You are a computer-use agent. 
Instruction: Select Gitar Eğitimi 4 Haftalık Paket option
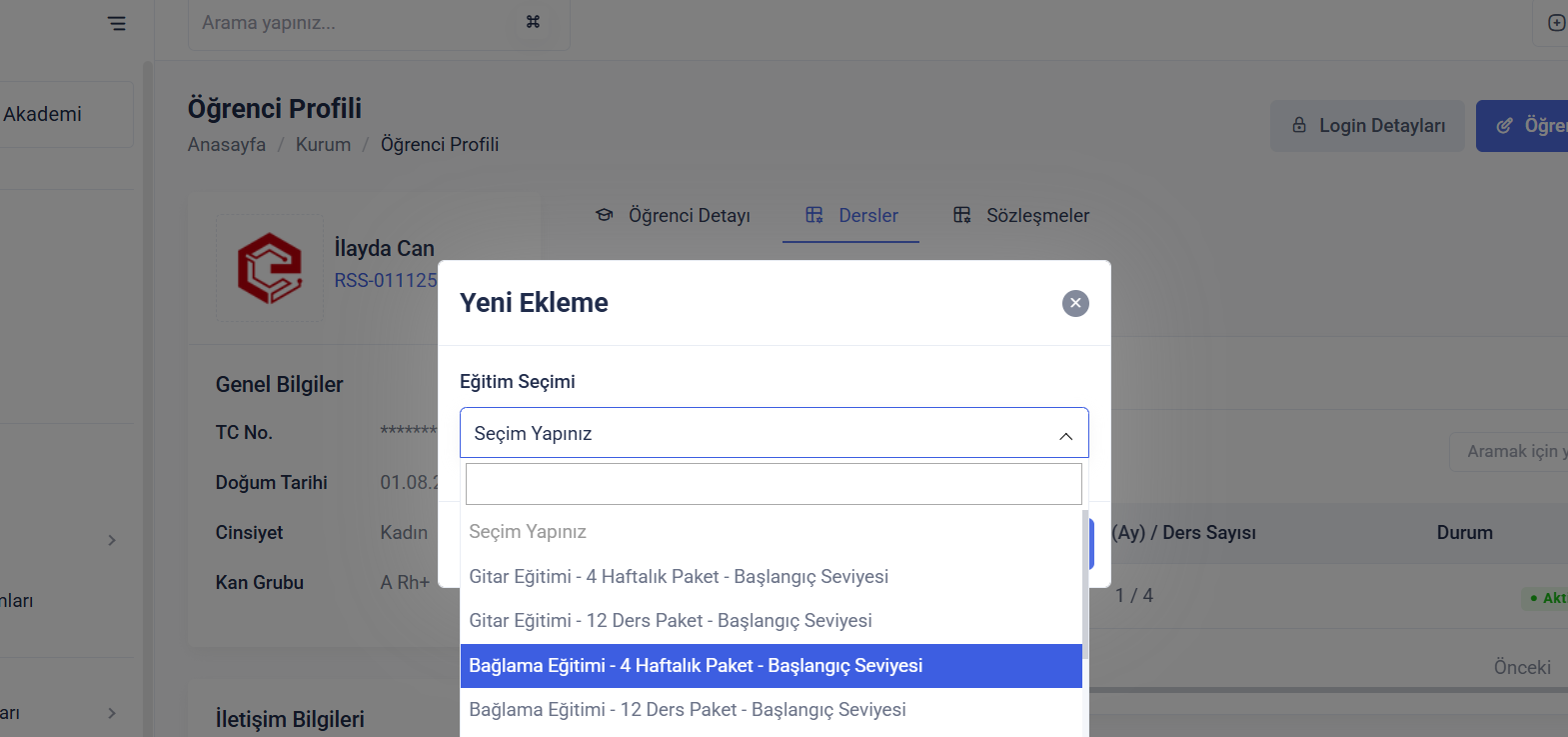[679, 576]
